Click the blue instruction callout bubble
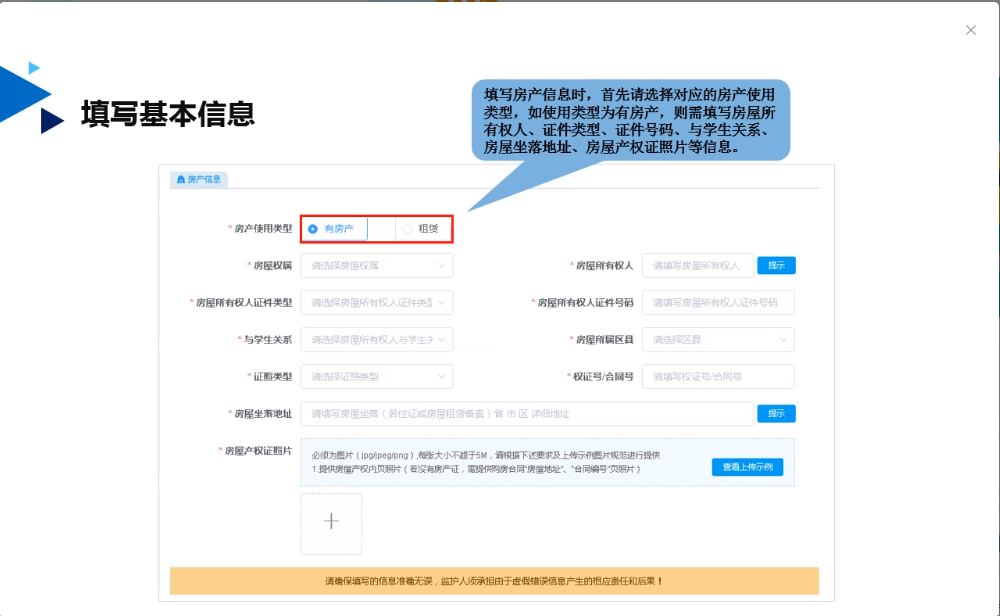The image size is (1000, 616). tap(630, 120)
